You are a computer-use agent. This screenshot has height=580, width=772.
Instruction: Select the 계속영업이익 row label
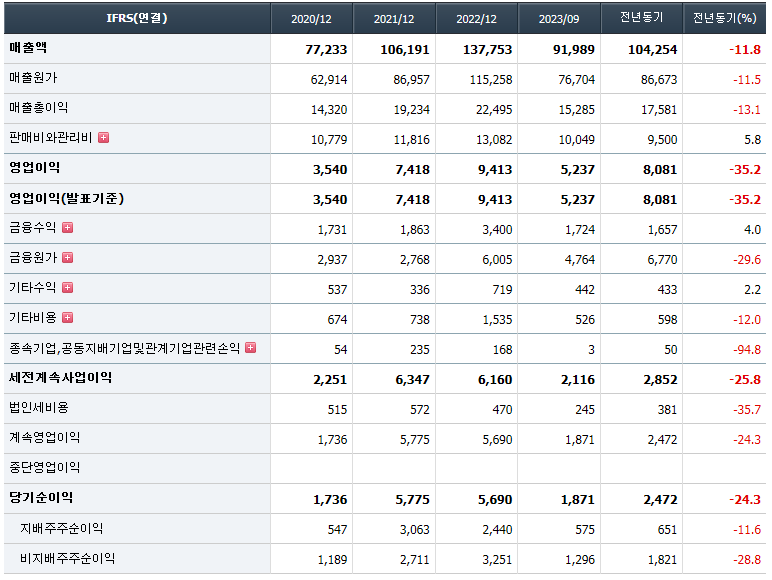click(x=44, y=438)
